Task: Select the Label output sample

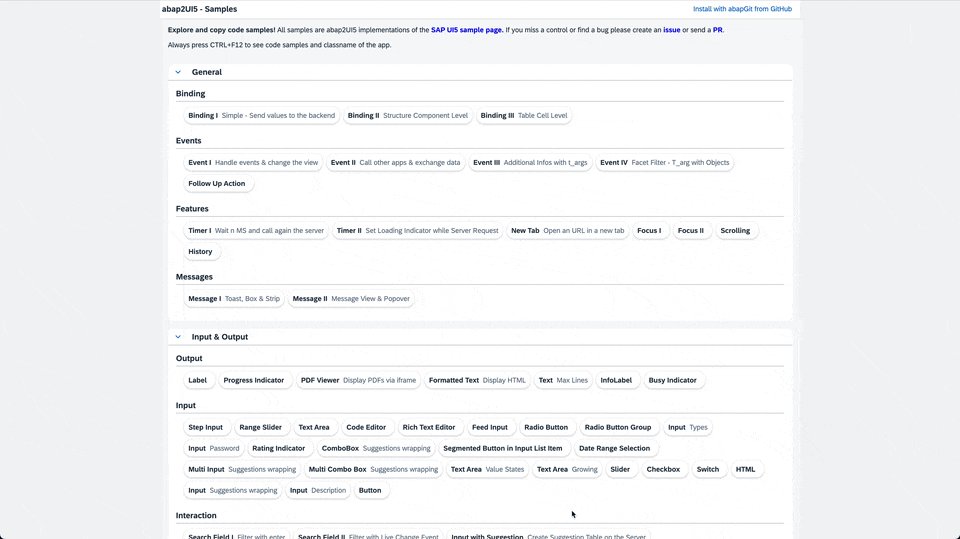Action: point(197,380)
